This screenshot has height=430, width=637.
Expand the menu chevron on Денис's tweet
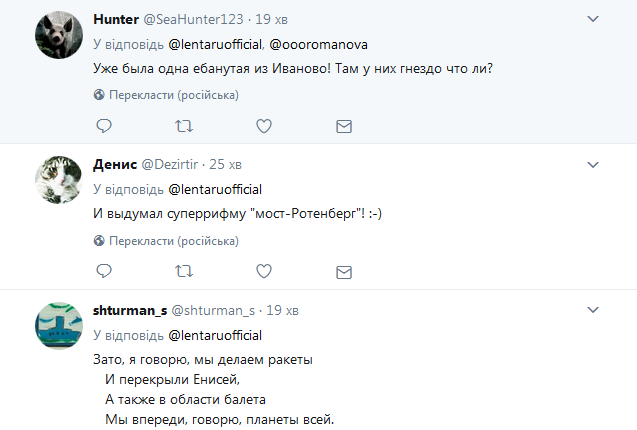click(x=592, y=163)
